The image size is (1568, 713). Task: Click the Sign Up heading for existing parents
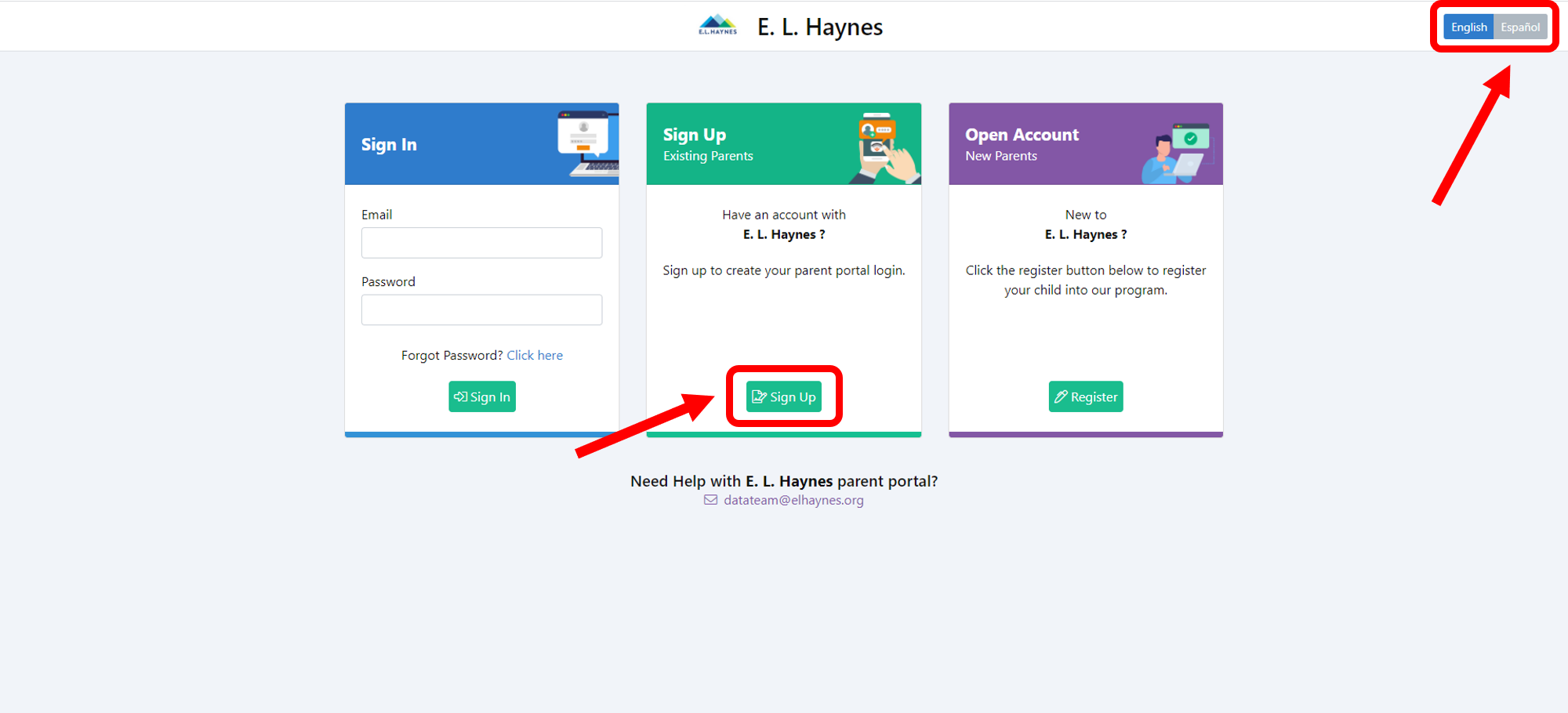(x=695, y=134)
